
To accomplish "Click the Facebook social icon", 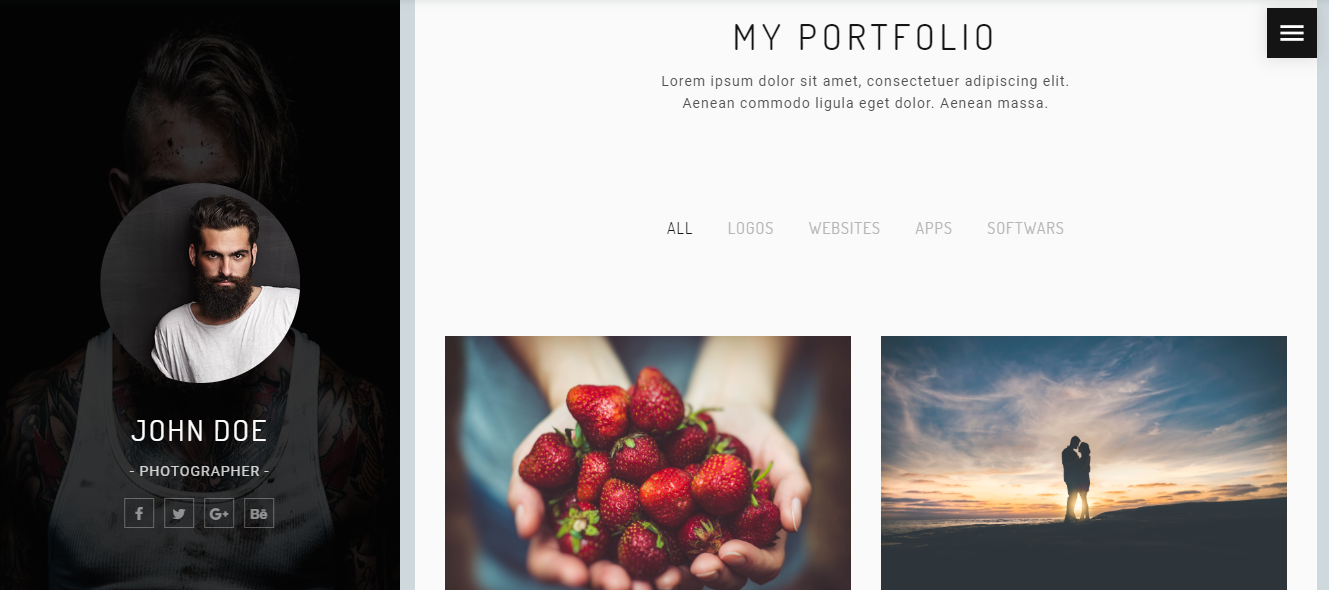I will click(139, 513).
